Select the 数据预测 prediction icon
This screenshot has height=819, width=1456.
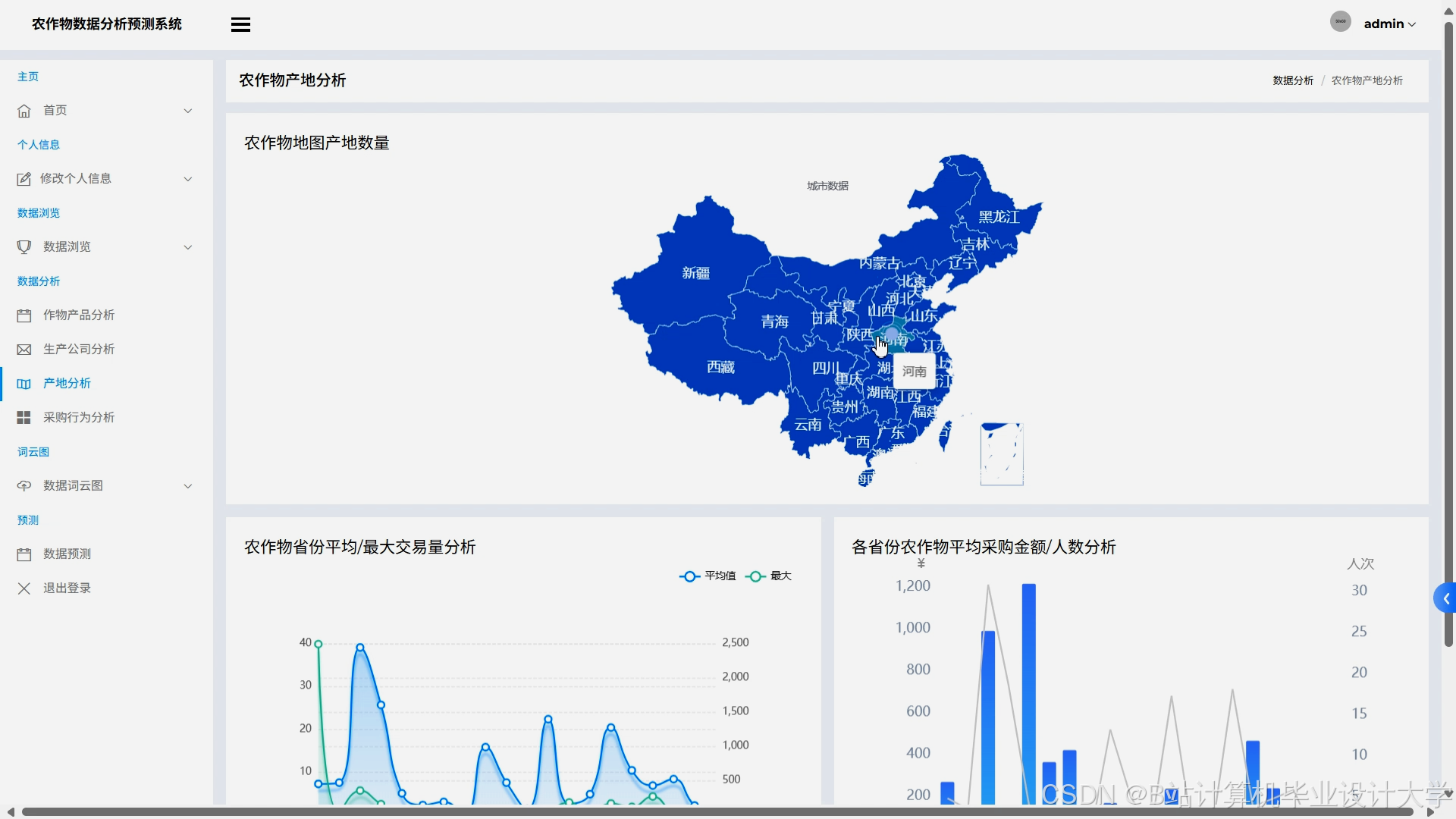coord(24,554)
